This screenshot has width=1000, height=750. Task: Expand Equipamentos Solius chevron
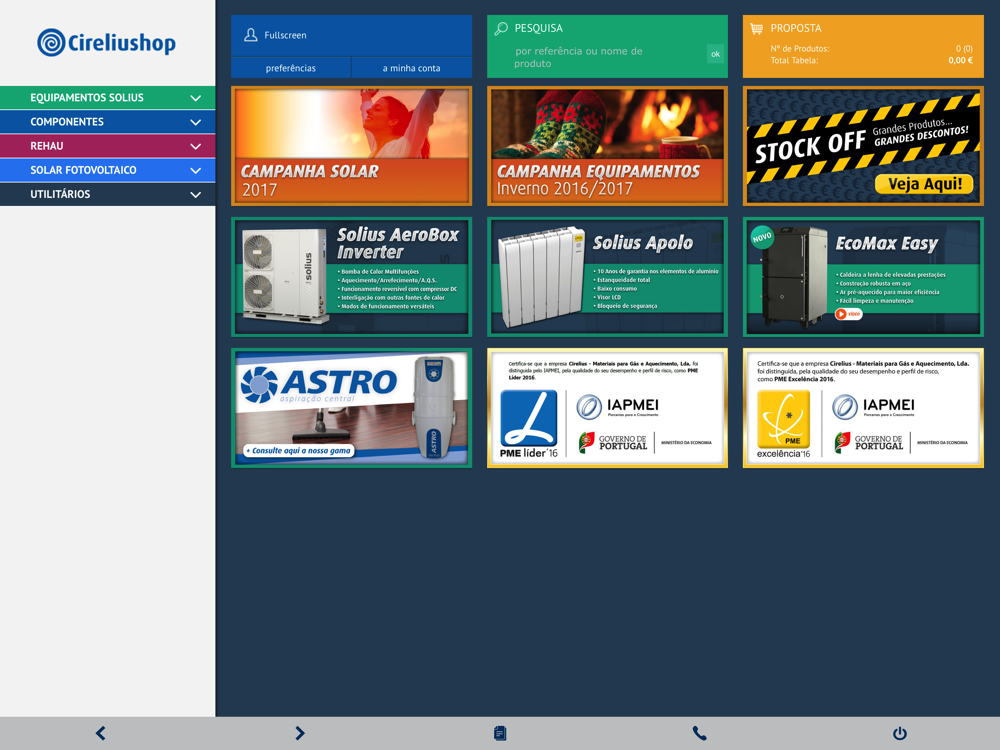coord(196,98)
